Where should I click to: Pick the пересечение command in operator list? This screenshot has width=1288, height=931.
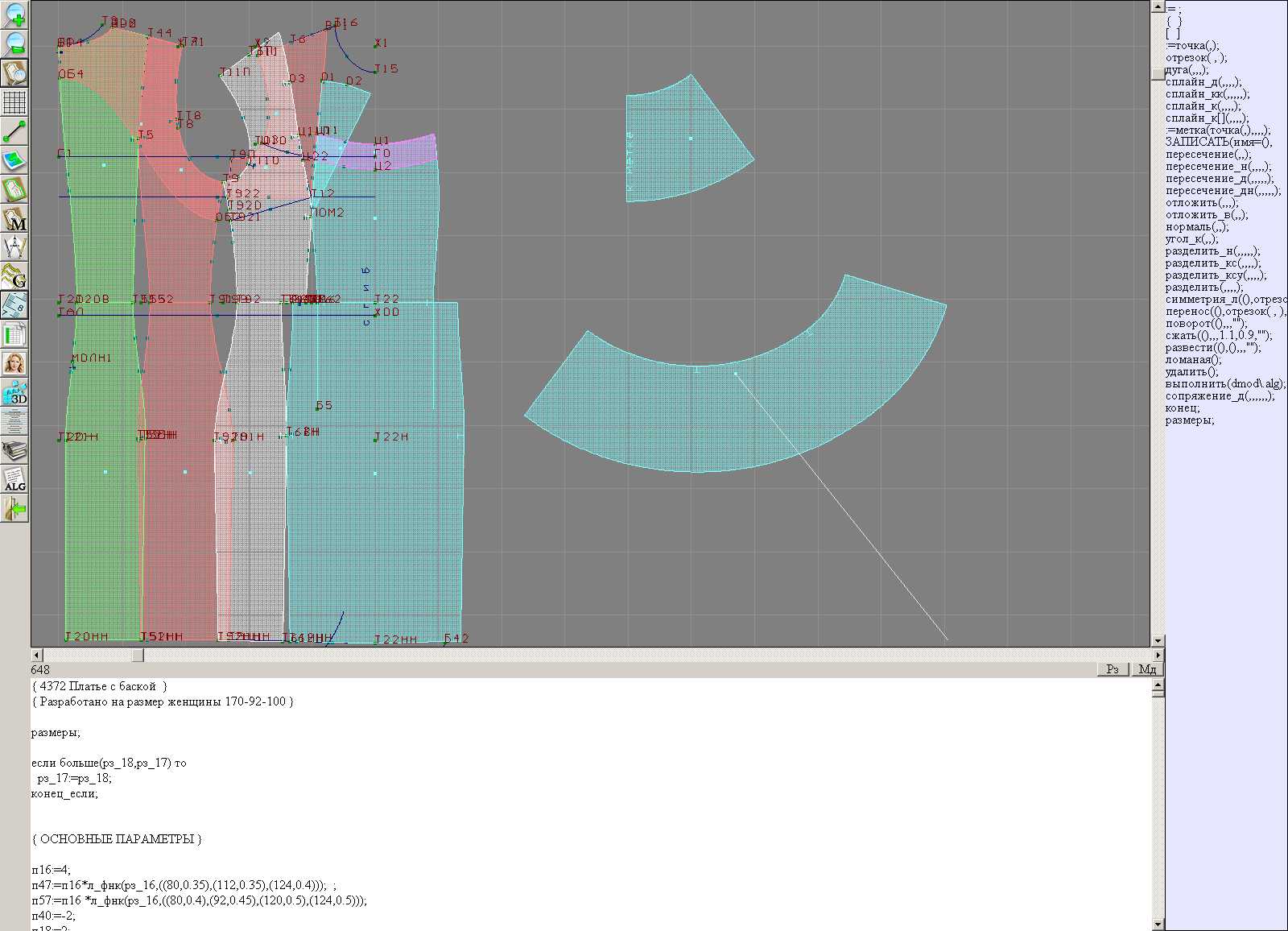[1207, 155]
